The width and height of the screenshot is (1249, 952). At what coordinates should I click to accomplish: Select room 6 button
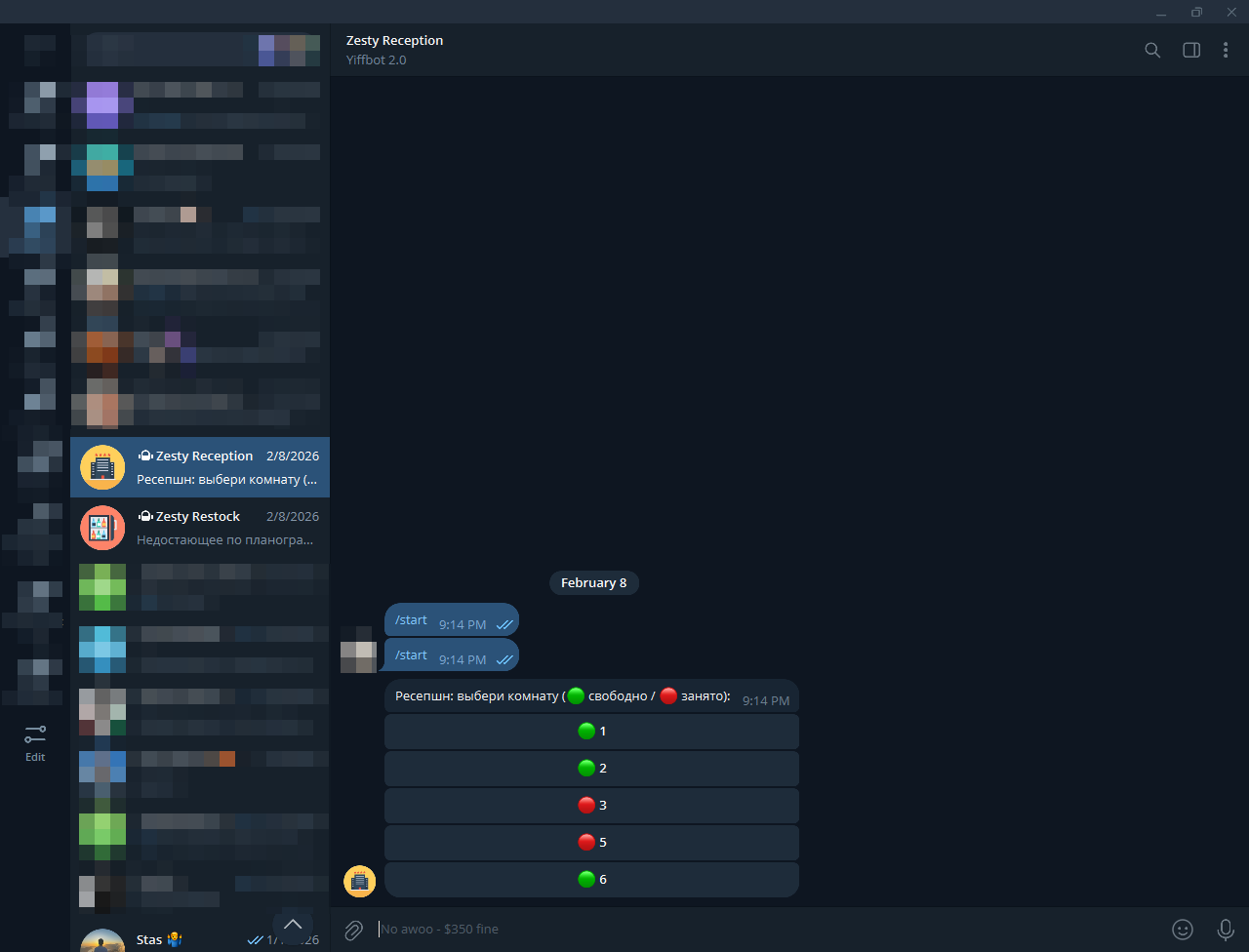[x=591, y=880]
